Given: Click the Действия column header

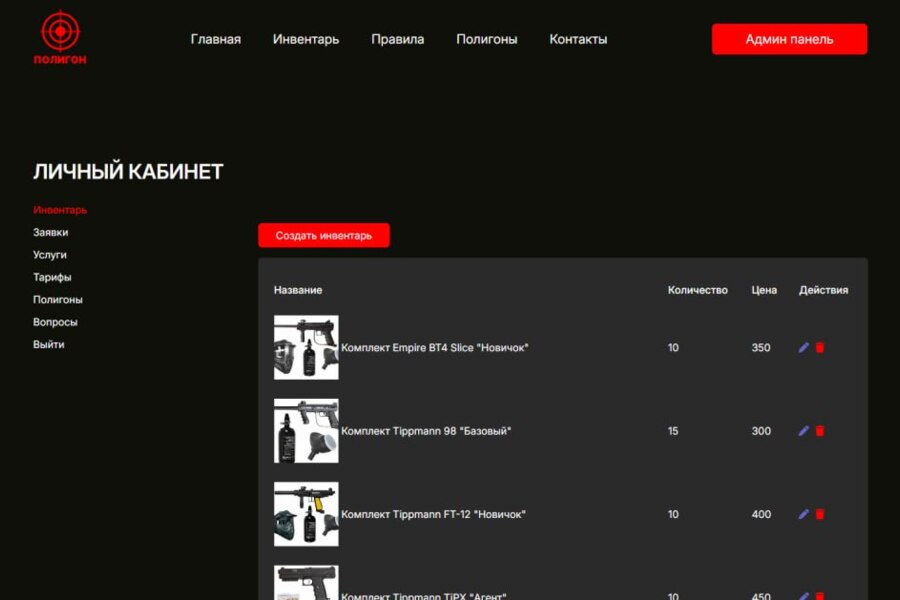Looking at the screenshot, I should [x=823, y=290].
